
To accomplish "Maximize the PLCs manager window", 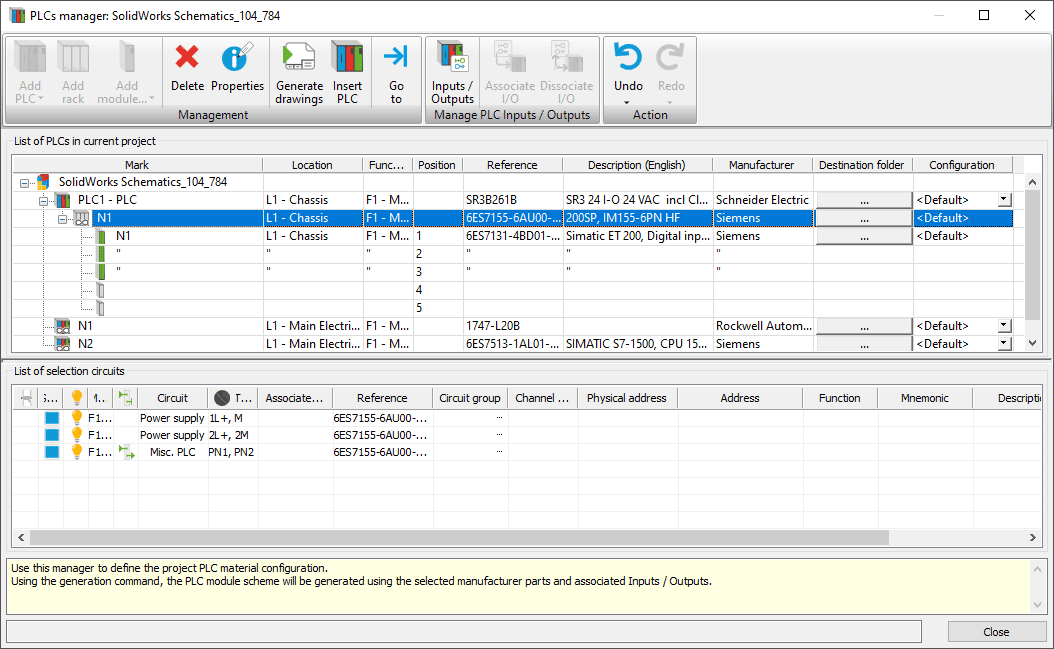I will click(x=984, y=15).
